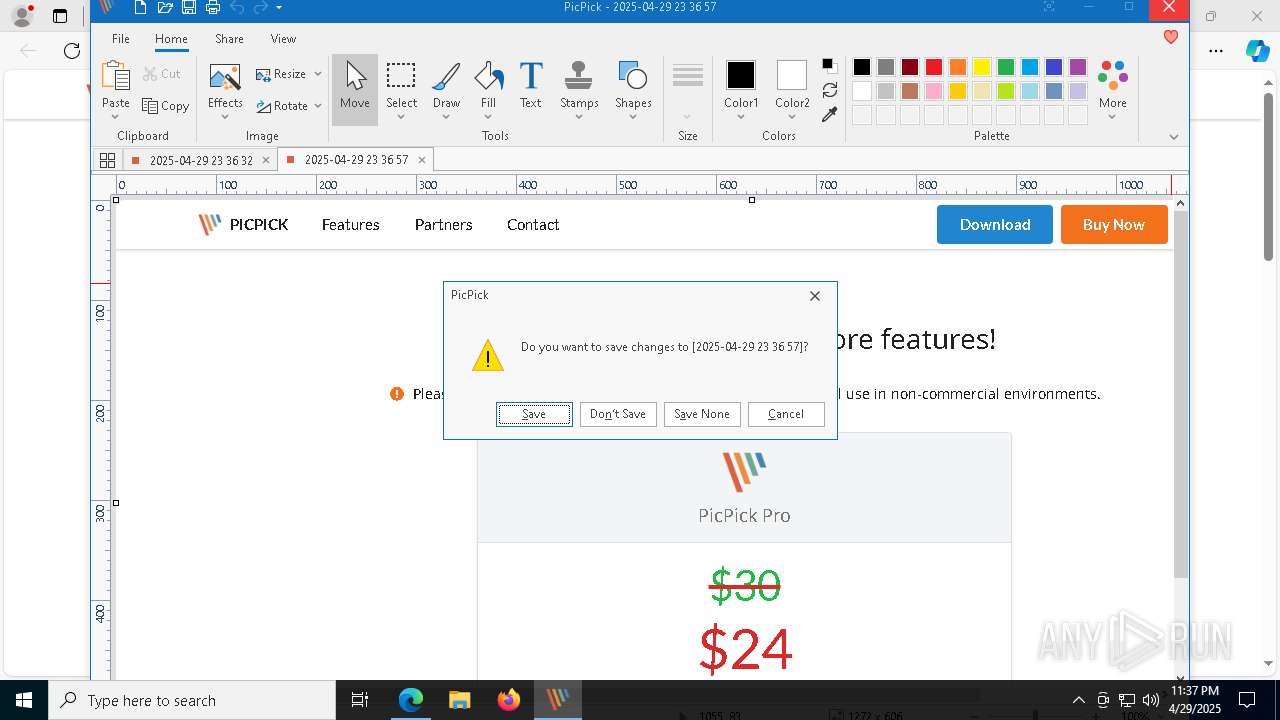Viewport: 1280px width, 720px height.
Task: Click the taskbar search box
Action: tap(192, 700)
